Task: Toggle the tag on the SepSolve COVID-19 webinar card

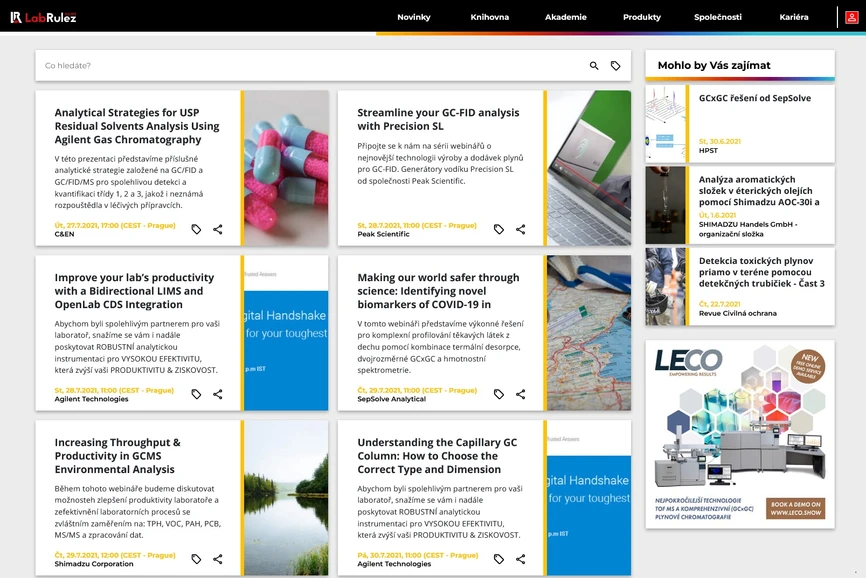Action: tap(498, 394)
